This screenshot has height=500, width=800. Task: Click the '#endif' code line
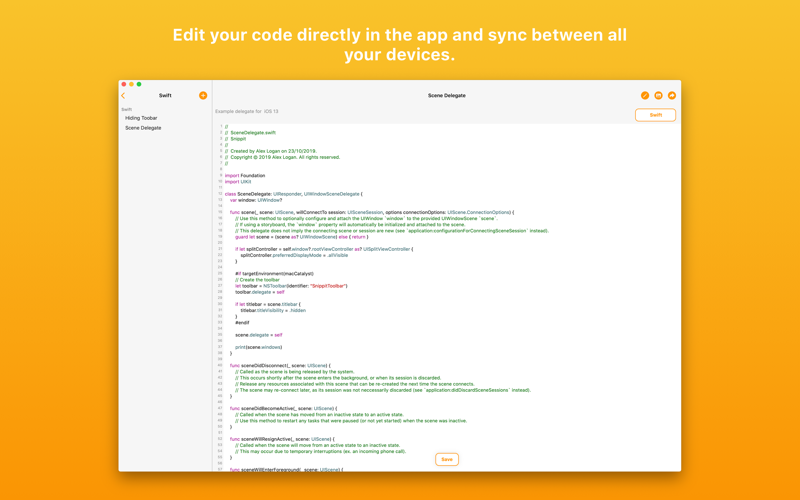[x=242, y=322]
